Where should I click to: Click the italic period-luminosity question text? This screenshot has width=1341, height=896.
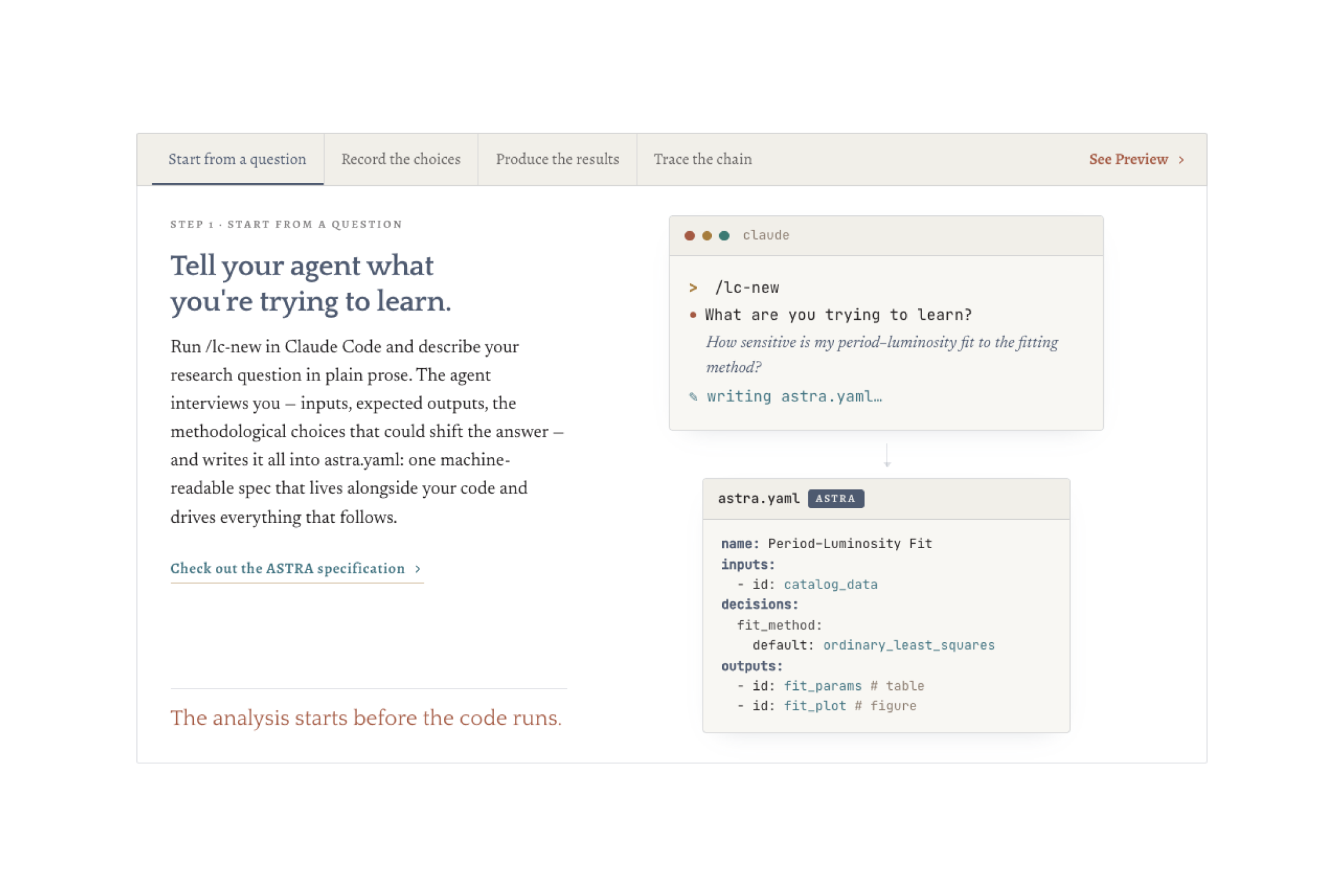tap(882, 354)
